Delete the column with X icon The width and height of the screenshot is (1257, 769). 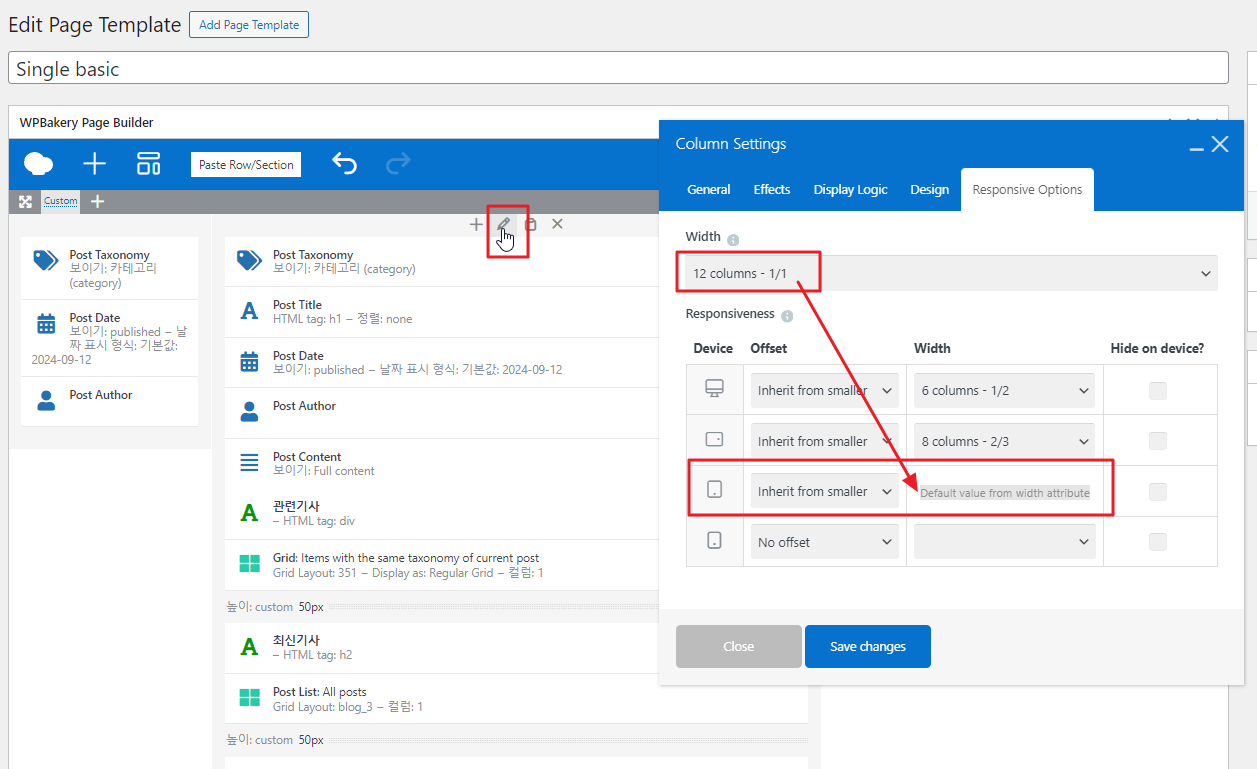pos(557,224)
